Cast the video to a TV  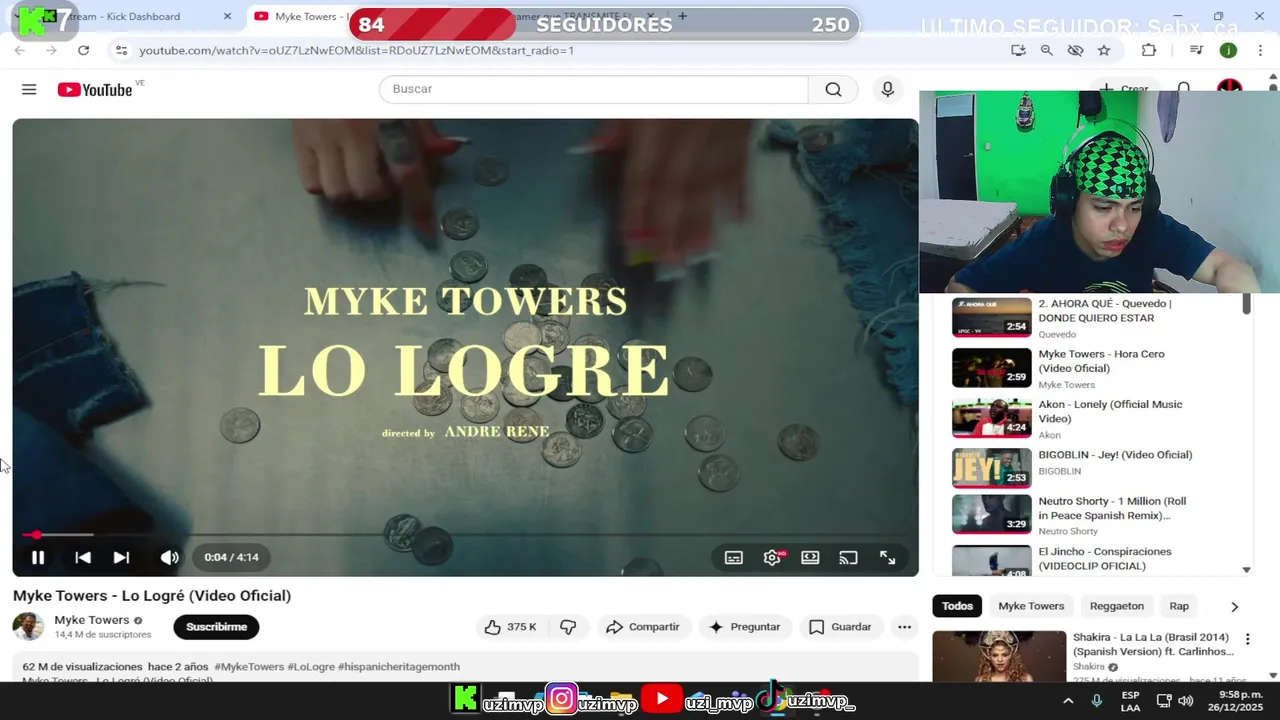coord(848,558)
